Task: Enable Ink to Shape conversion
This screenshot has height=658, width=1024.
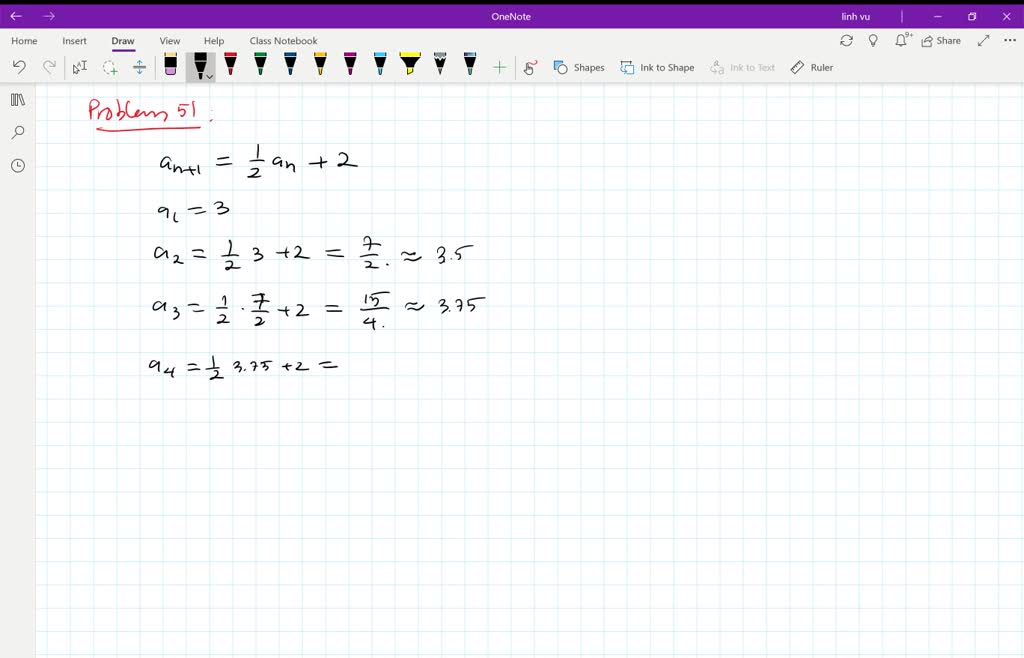Action: [657, 67]
